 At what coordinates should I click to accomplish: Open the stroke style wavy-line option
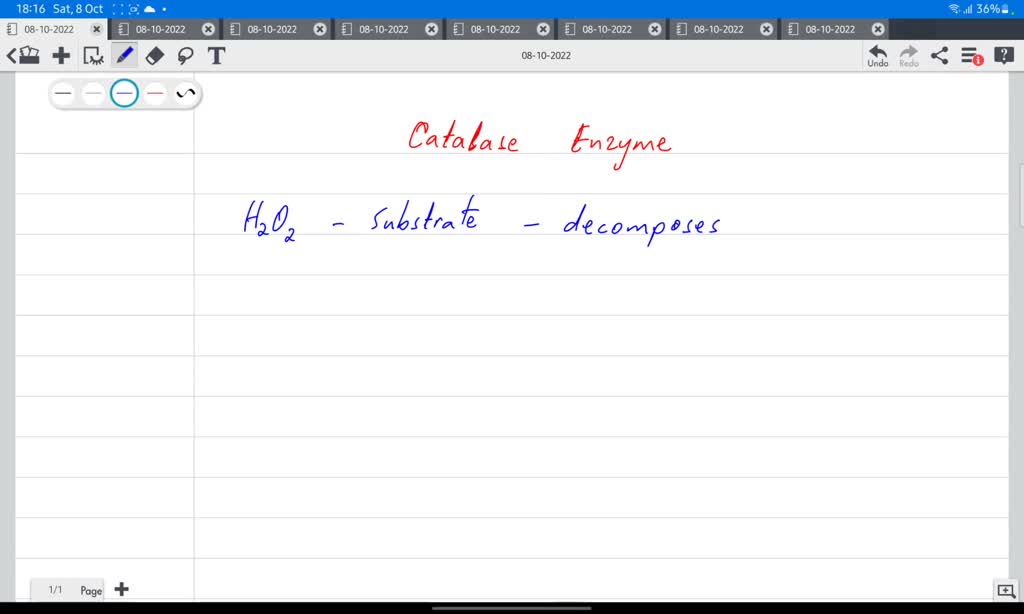coord(184,92)
